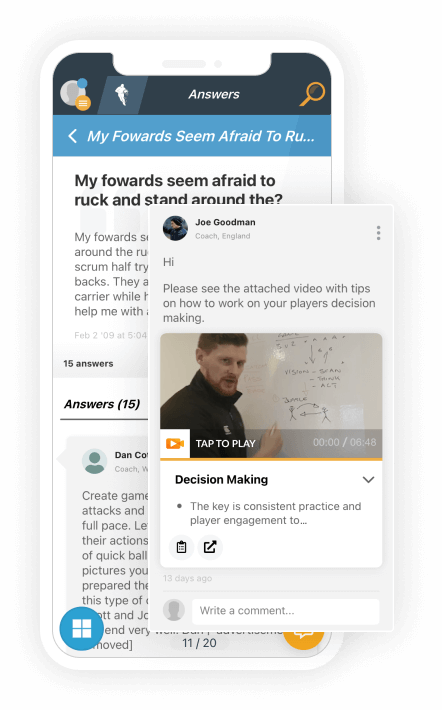Click the Write a comment field

(285, 611)
